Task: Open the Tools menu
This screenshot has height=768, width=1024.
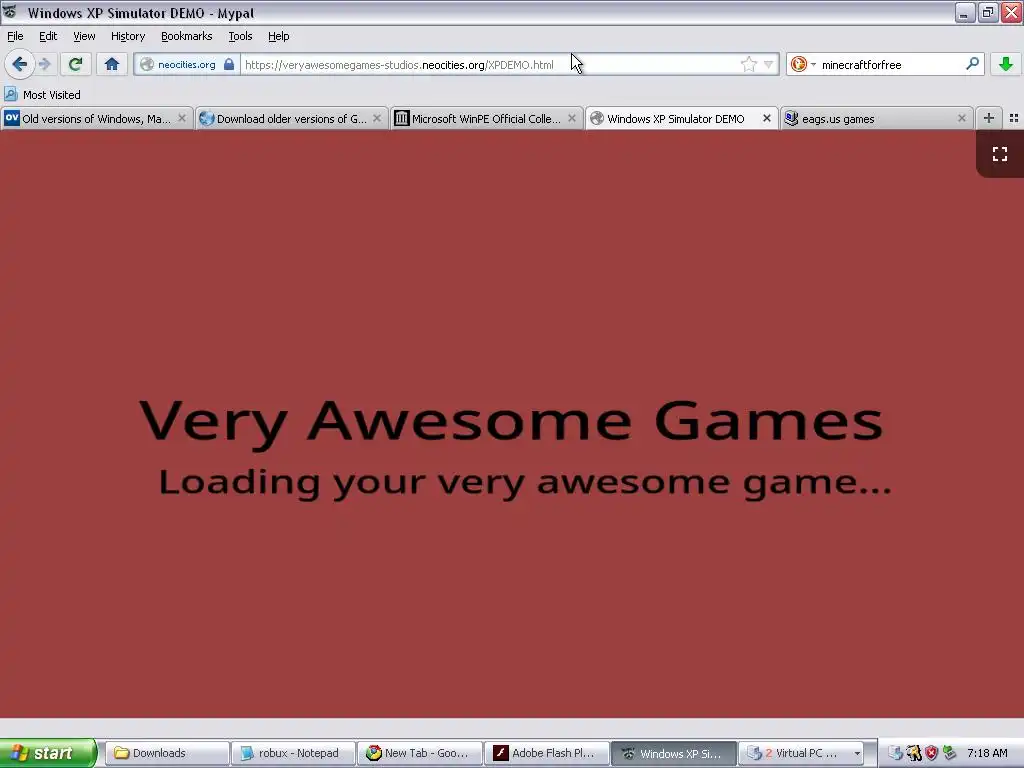Action: point(240,36)
